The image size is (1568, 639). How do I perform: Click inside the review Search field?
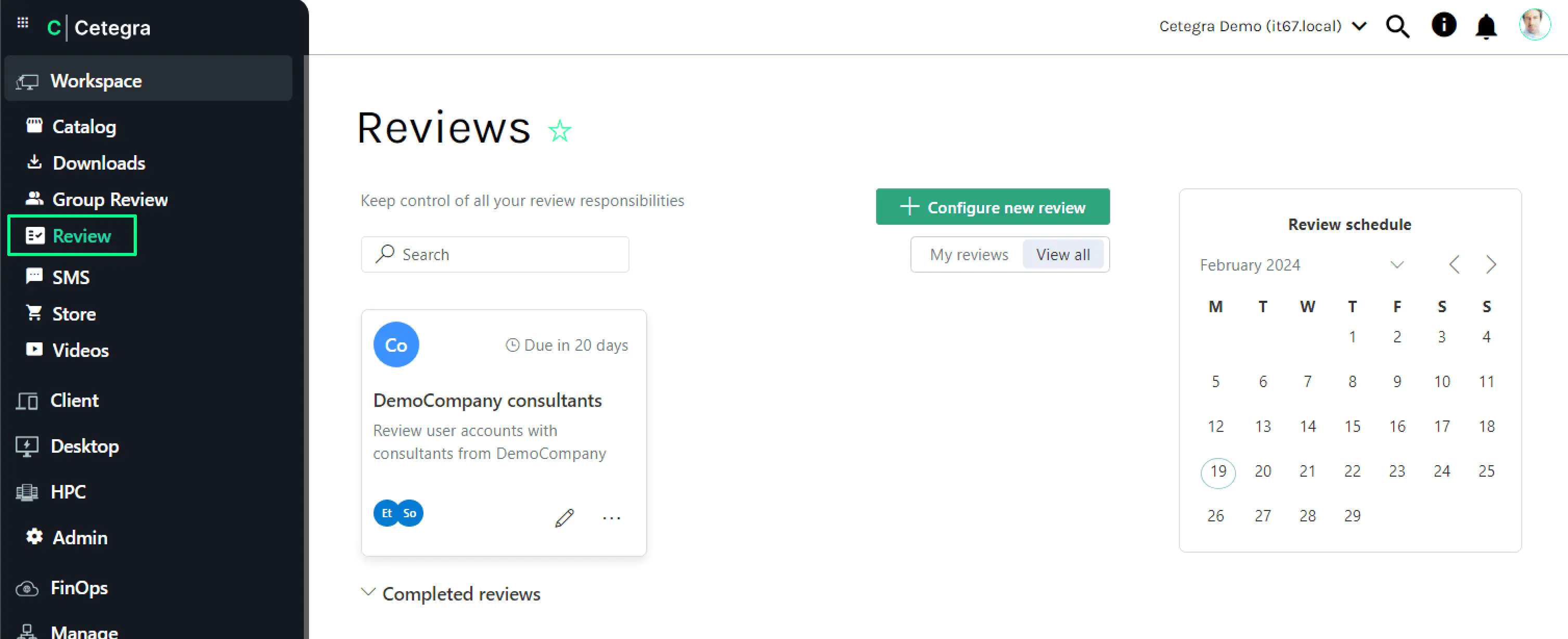pyautogui.click(x=495, y=254)
